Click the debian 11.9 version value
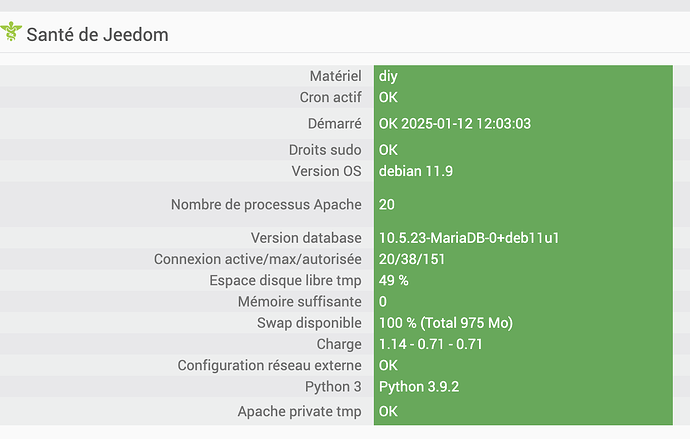The height and width of the screenshot is (439, 690). pos(416,171)
